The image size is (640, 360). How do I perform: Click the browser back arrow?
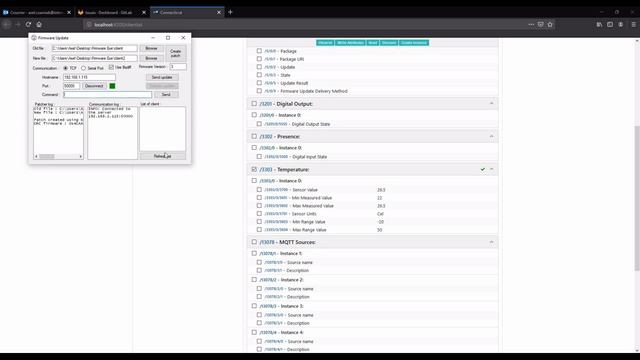click(7, 24)
